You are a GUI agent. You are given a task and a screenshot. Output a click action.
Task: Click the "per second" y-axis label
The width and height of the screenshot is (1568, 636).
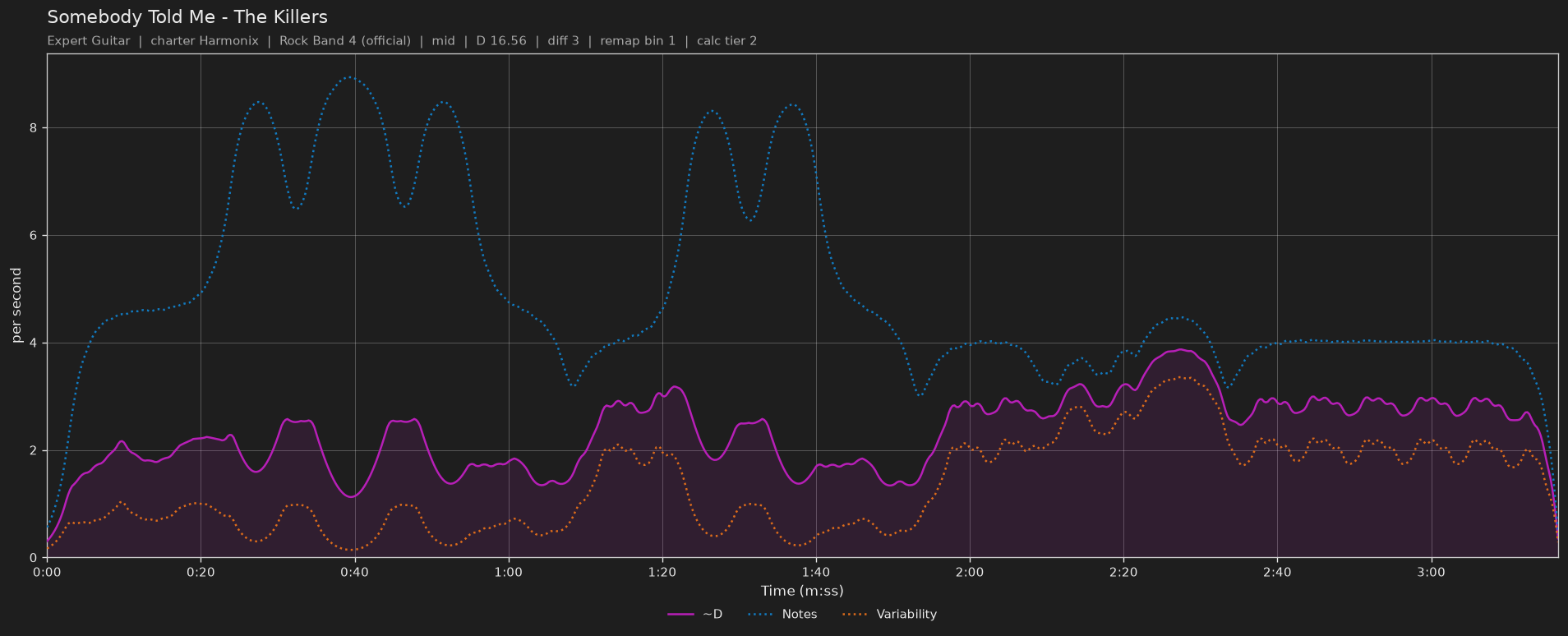click(16, 306)
